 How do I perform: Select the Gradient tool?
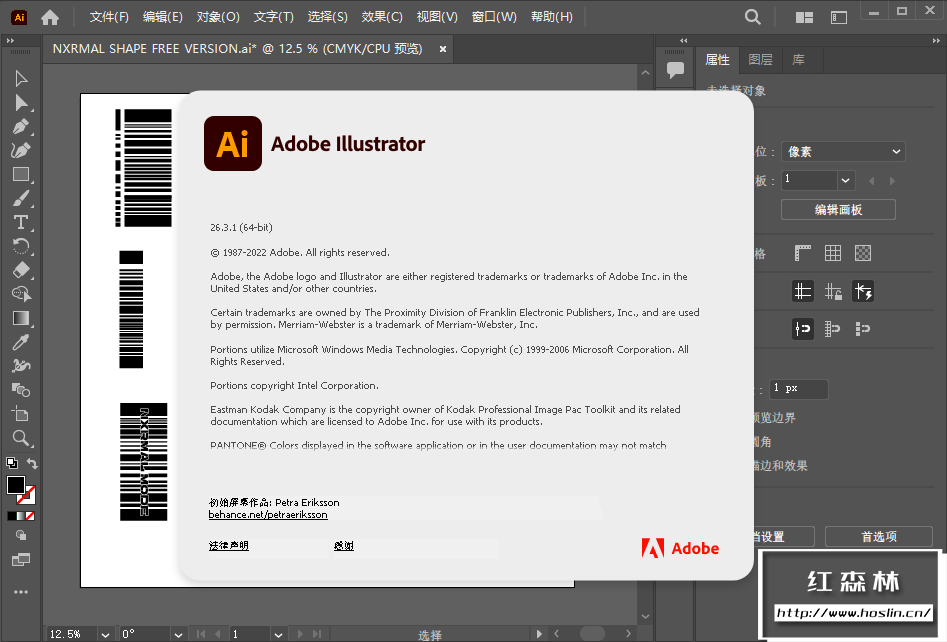[x=21, y=318]
